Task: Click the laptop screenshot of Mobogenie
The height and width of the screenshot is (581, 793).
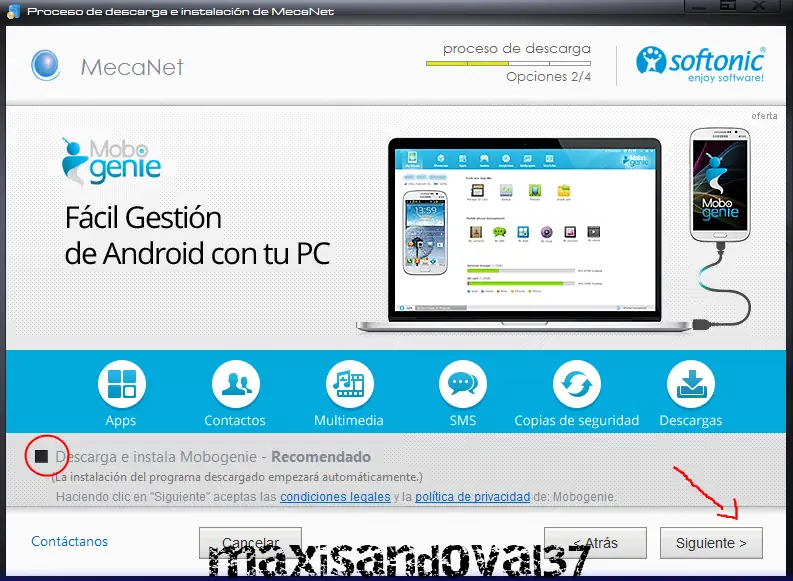Action: 524,231
